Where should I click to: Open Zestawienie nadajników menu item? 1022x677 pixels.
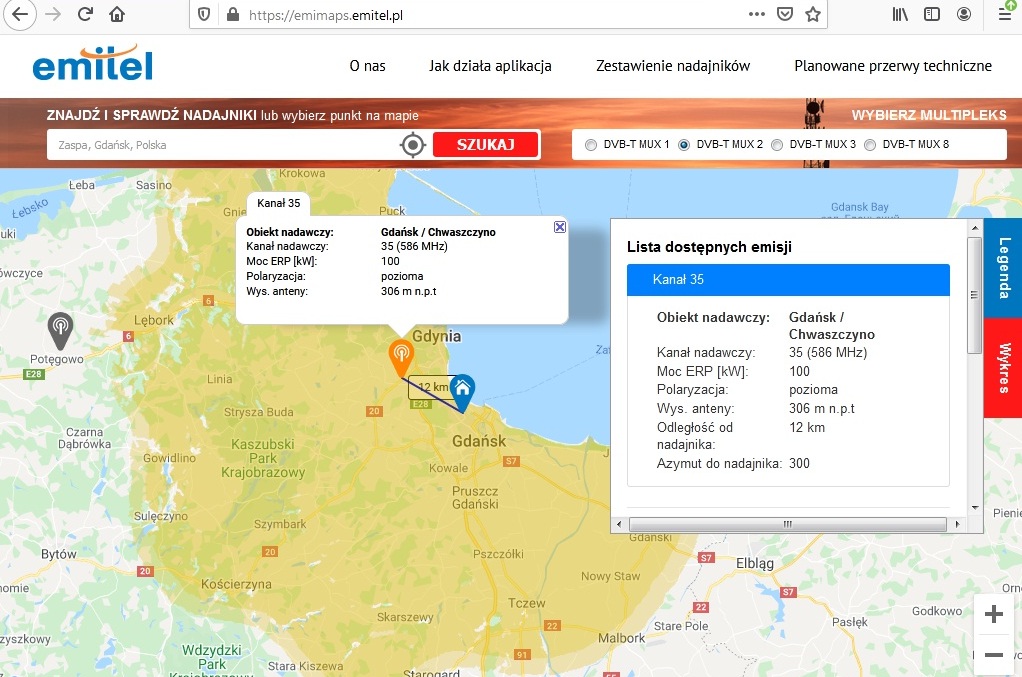click(672, 66)
